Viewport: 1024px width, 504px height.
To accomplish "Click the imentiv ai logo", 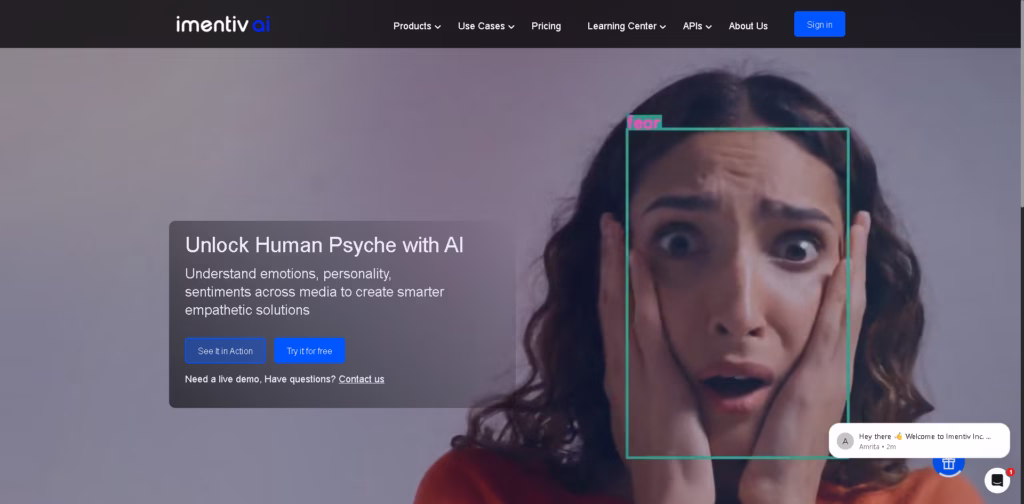I will click(x=223, y=24).
